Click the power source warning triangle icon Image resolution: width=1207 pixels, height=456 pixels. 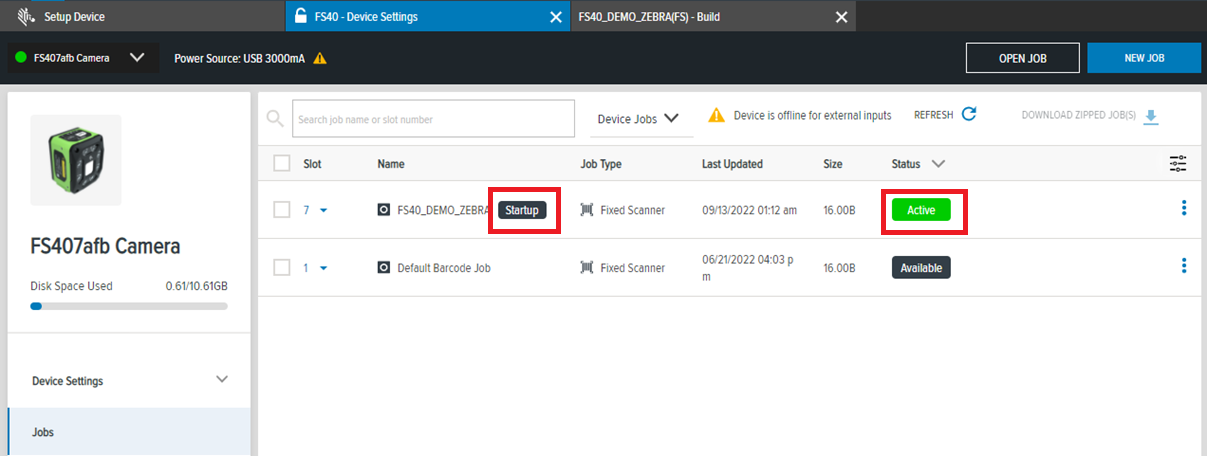[320, 58]
